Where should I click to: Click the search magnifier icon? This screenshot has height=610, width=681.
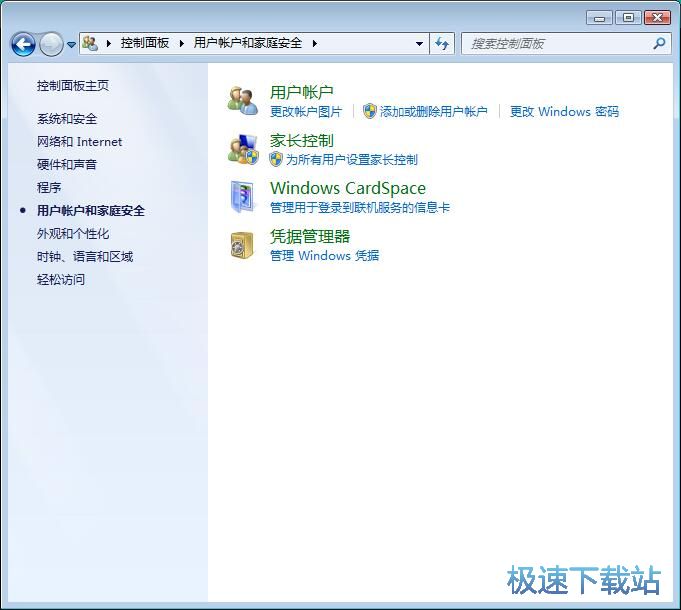tap(659, 43)
